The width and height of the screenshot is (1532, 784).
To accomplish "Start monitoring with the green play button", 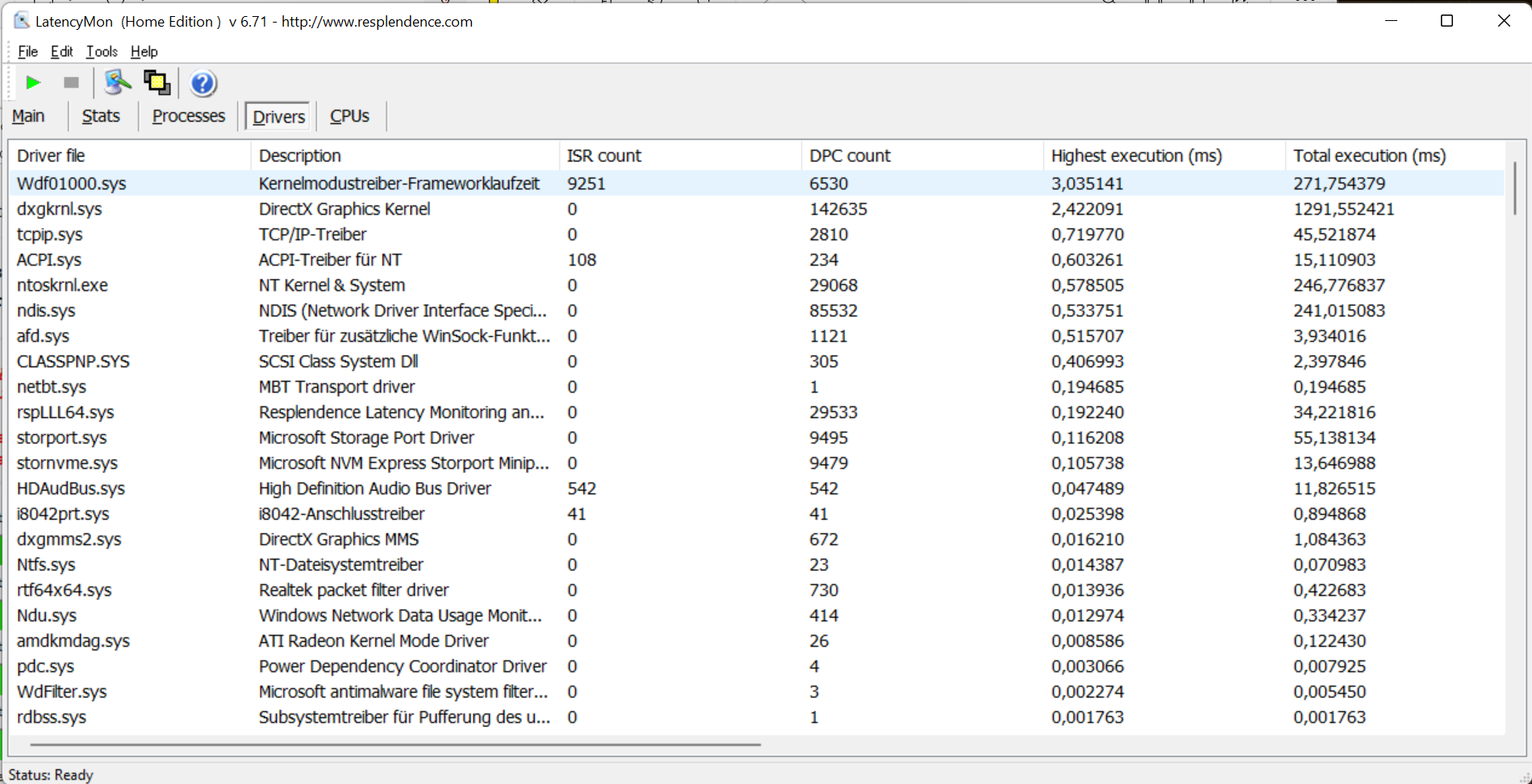I will click(33, 83).
